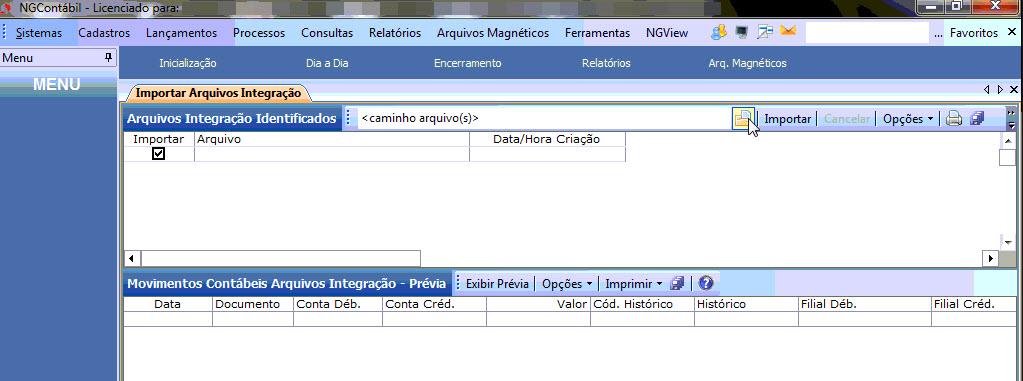The width and height of the screenshot is (1023, 381).
Task: Click the Data column header in Prévia
Action: (x=168, y=304)
